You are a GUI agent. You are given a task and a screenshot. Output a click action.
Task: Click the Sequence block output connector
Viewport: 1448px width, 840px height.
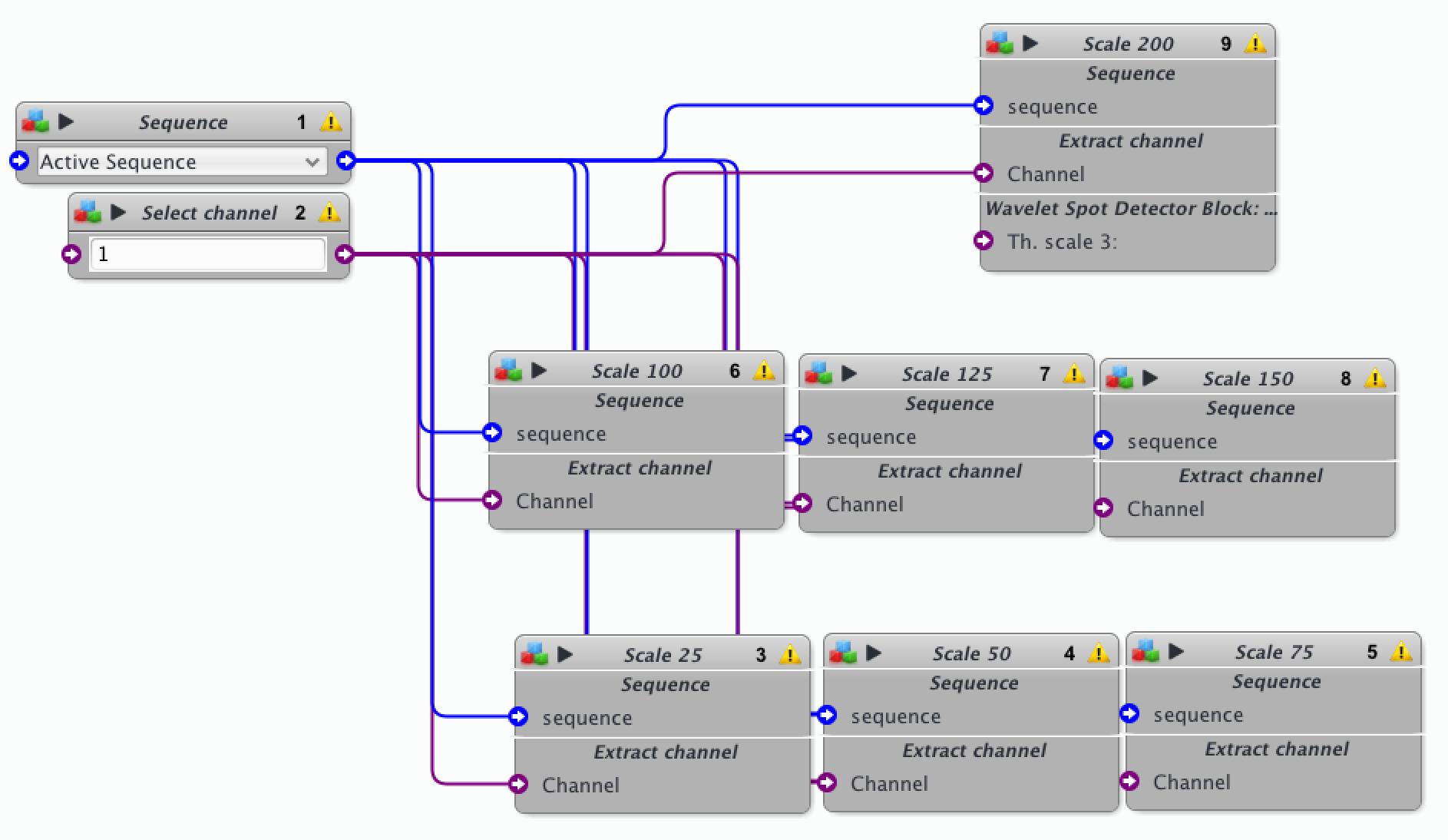tap(346, 160)
